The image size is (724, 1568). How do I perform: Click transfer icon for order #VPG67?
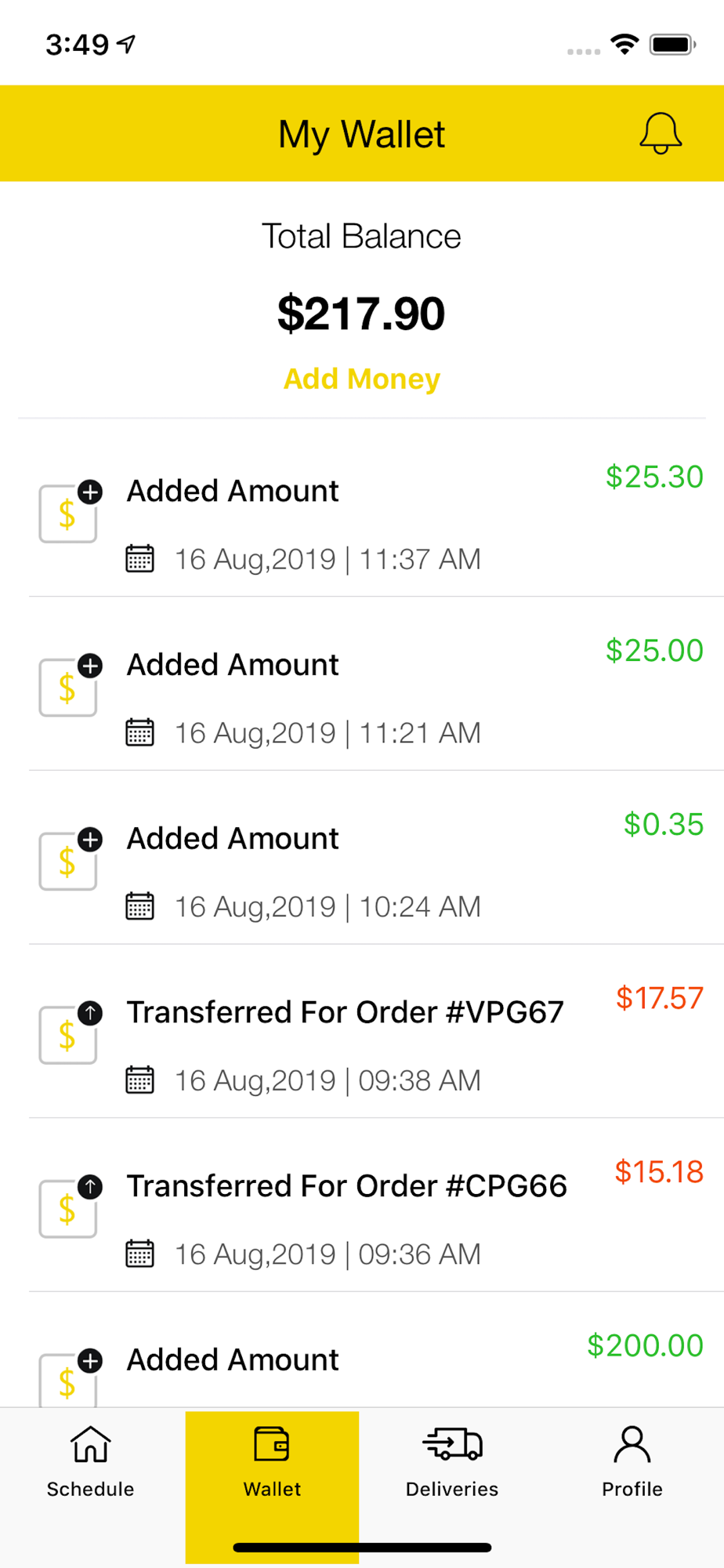tap(71, 1033)
